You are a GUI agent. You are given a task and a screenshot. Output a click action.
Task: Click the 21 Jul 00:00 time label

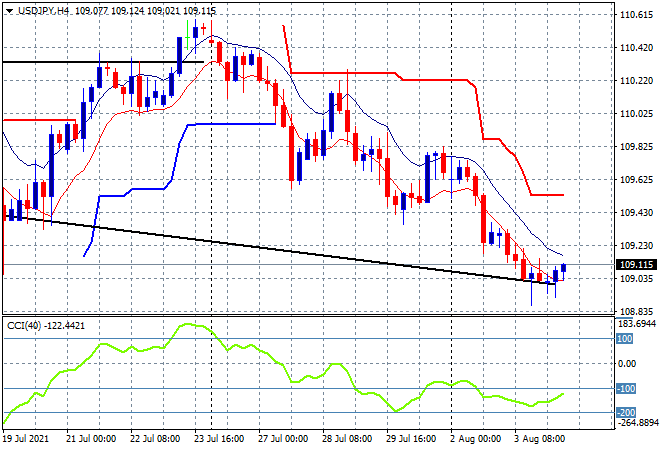click(x=91, y=439)
